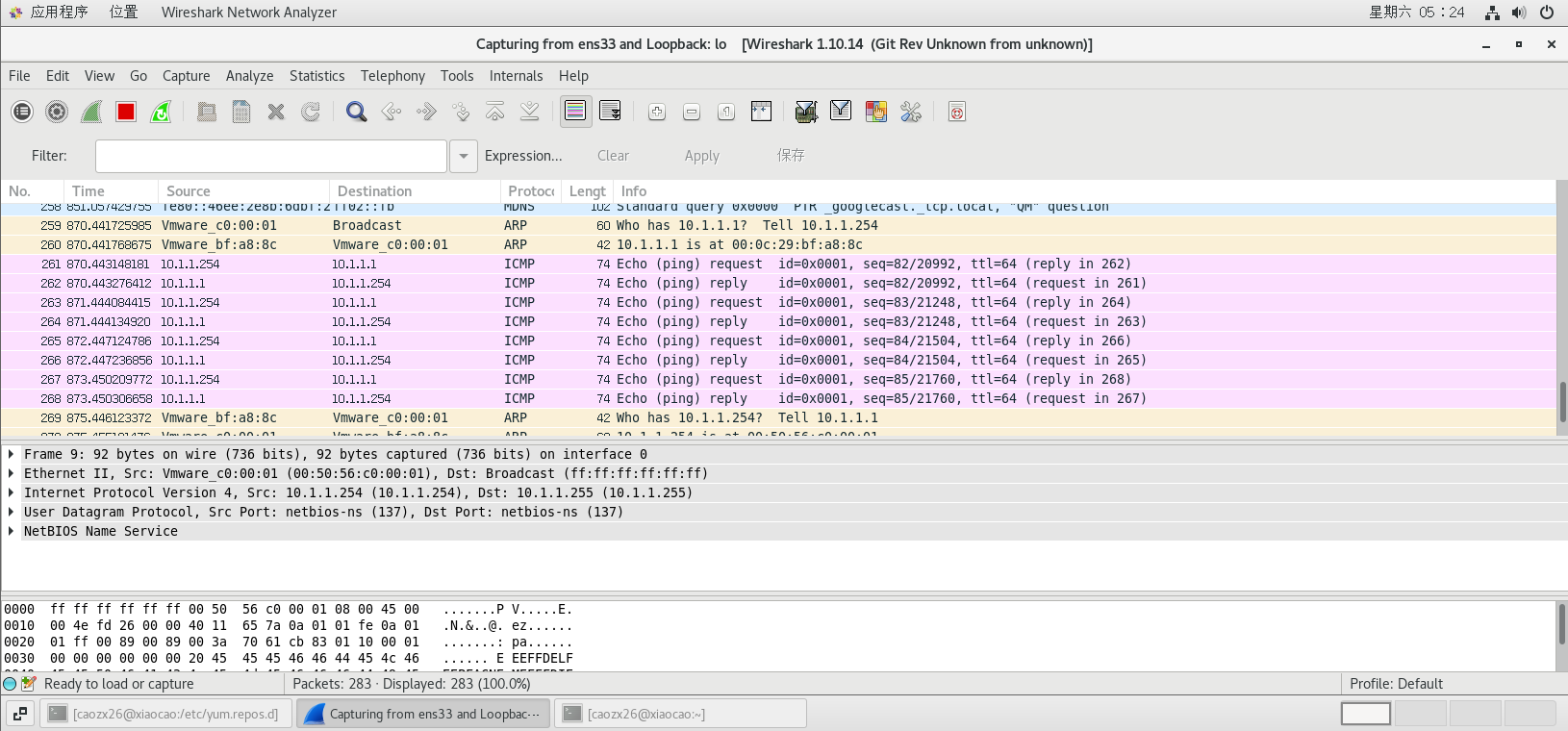Focus the display Filter input field
The height and width of the screenshot is (731, 1568).
pyautogui.click(x=271, y=156)
